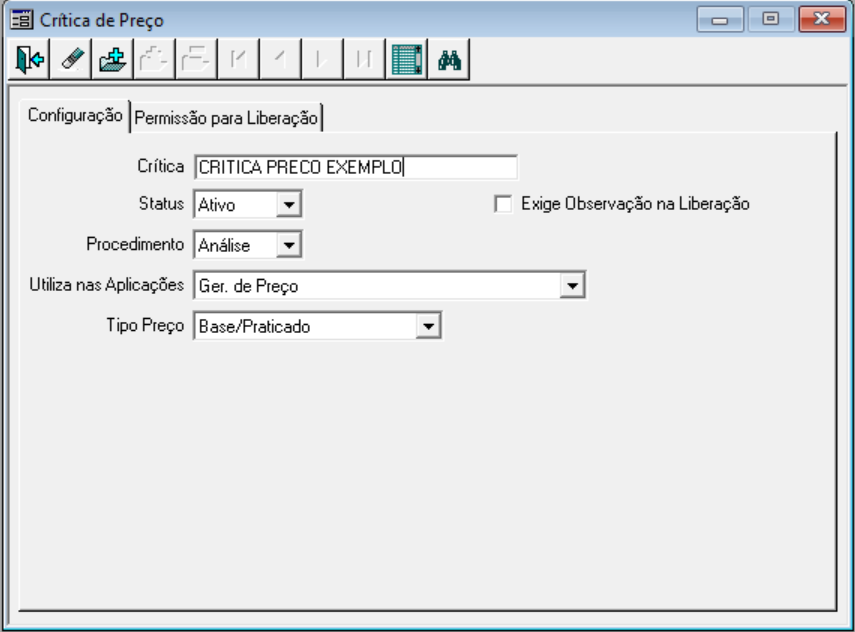The height and width of the screenshot is (632, 855).
Task: Open the record list grid icon
Action: [x=407, y=59]
